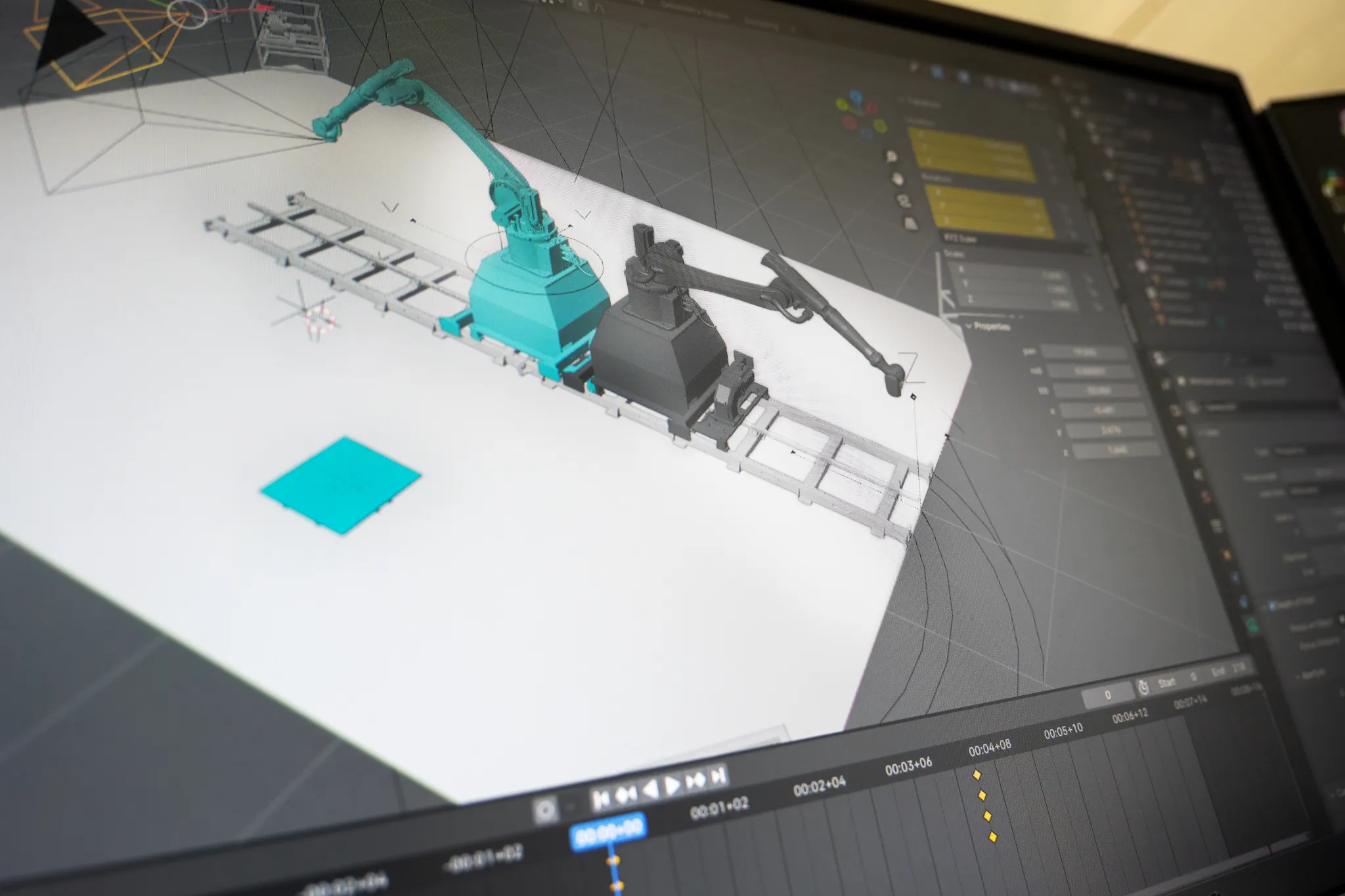Viewport: 1345px width, 896px height.
Task: Click the 00:04+08 timeline label
Action: pyautogui.click(x=990, y=747)
